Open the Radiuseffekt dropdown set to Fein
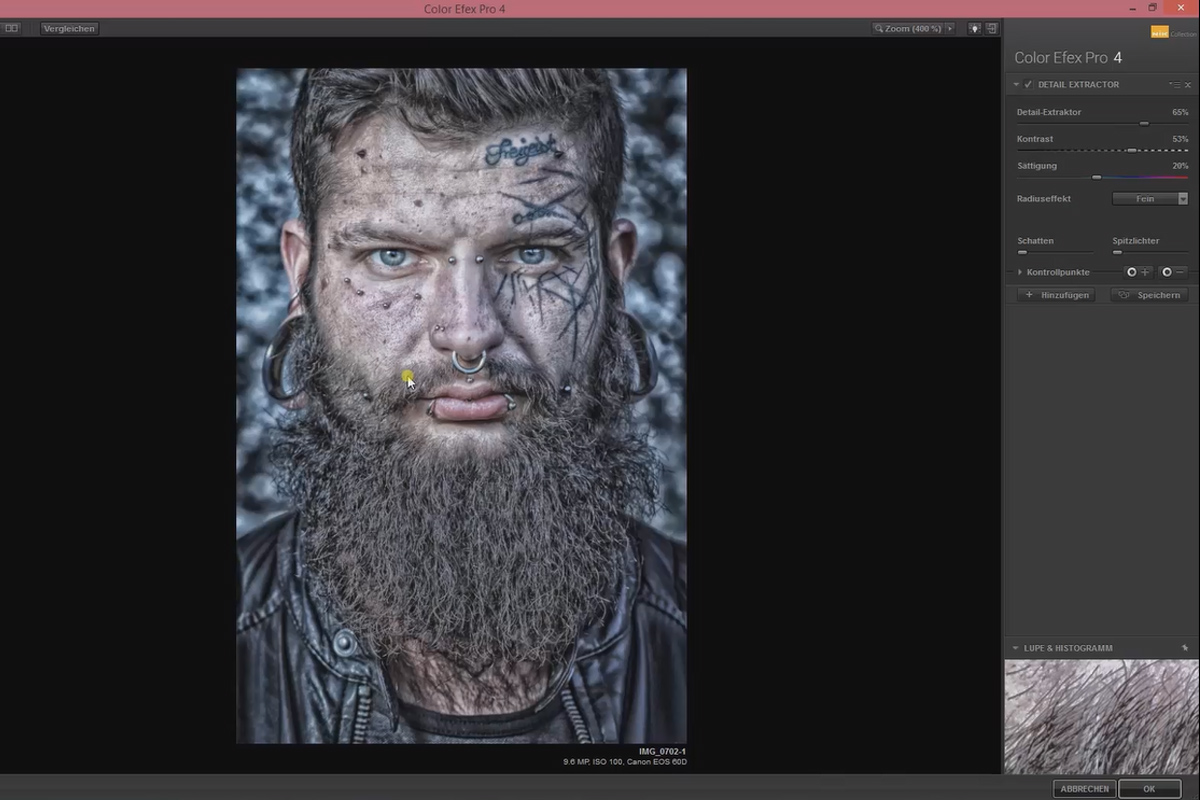1200x800 pixels. [x=1150, y=199]
